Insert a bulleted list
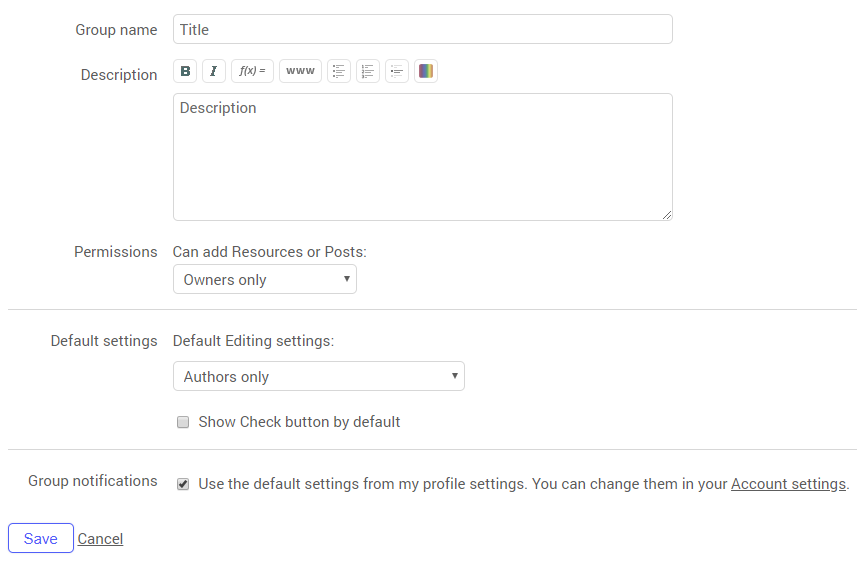The width and height of the screenshot is (857, 561). [x=339, y=71]
